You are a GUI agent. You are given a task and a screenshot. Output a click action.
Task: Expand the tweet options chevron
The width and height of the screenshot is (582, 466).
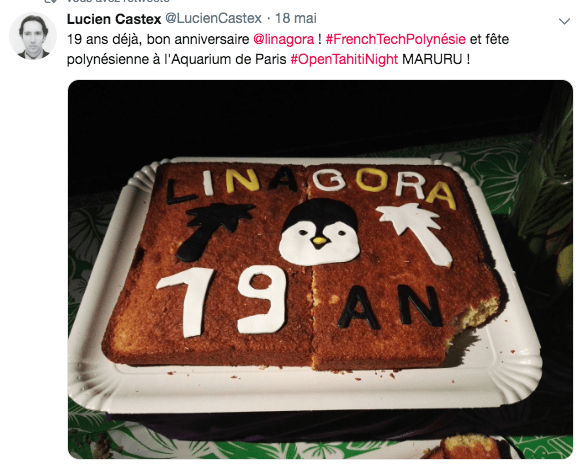(564, 21)
